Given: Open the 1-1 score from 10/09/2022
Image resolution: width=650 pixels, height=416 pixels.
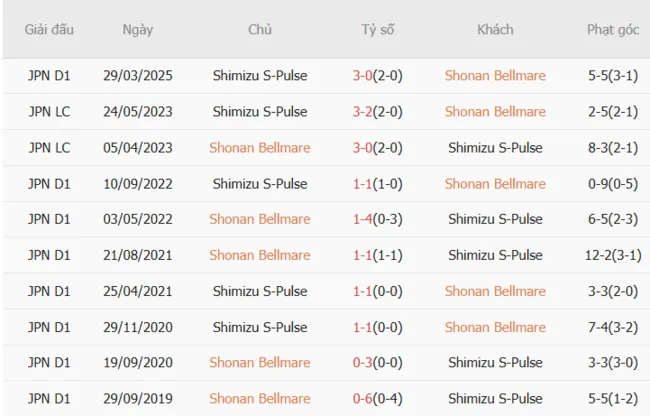Looking at the screenshot, I should (362, 184).
